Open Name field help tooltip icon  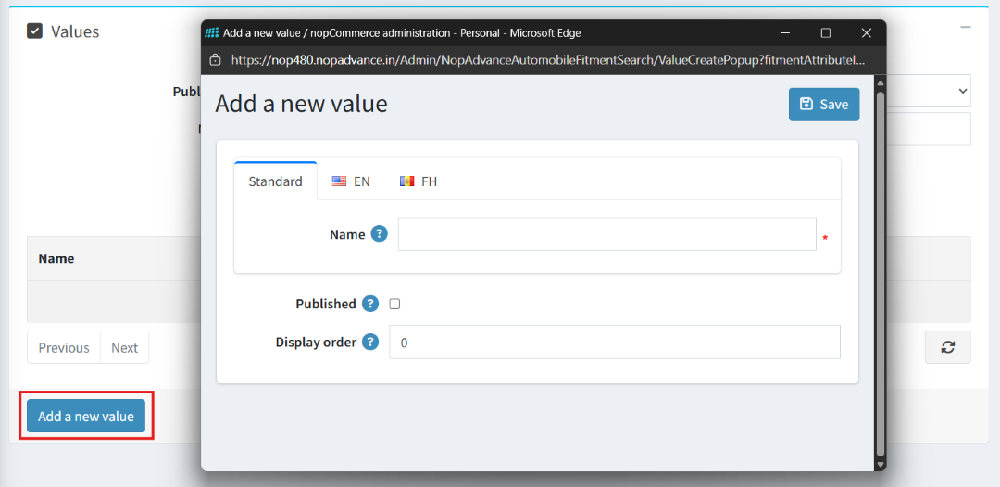pyautogui.click(x=379, y=234)
